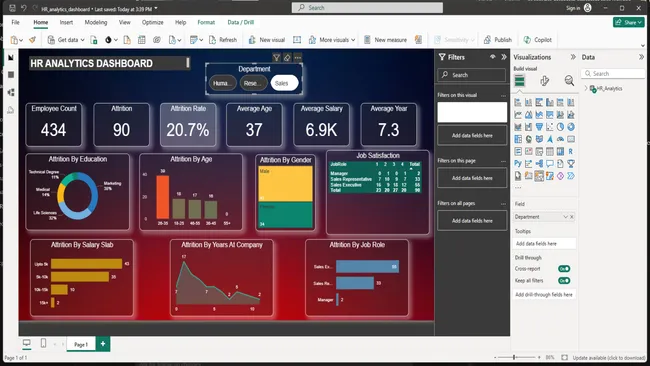This screenshot has width=650, height=366.
Task: Collapse the Data pane
Action: (x=642, y=57)
